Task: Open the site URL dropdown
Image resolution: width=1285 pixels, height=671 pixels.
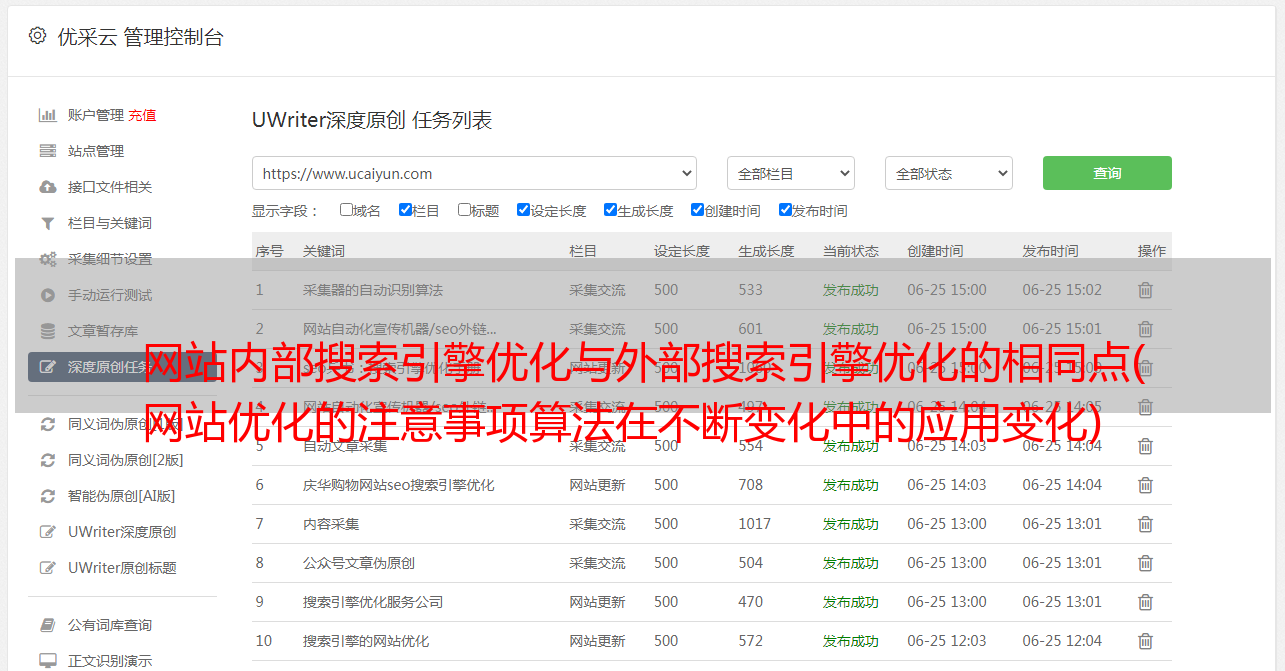Action: 474,173
